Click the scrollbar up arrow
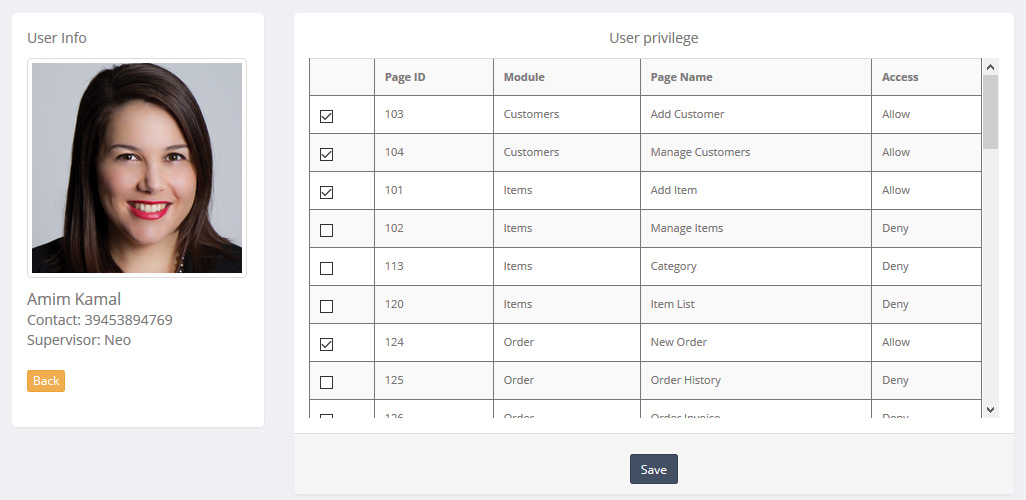This screenshot has width=1026, height=500. point(990,67)
